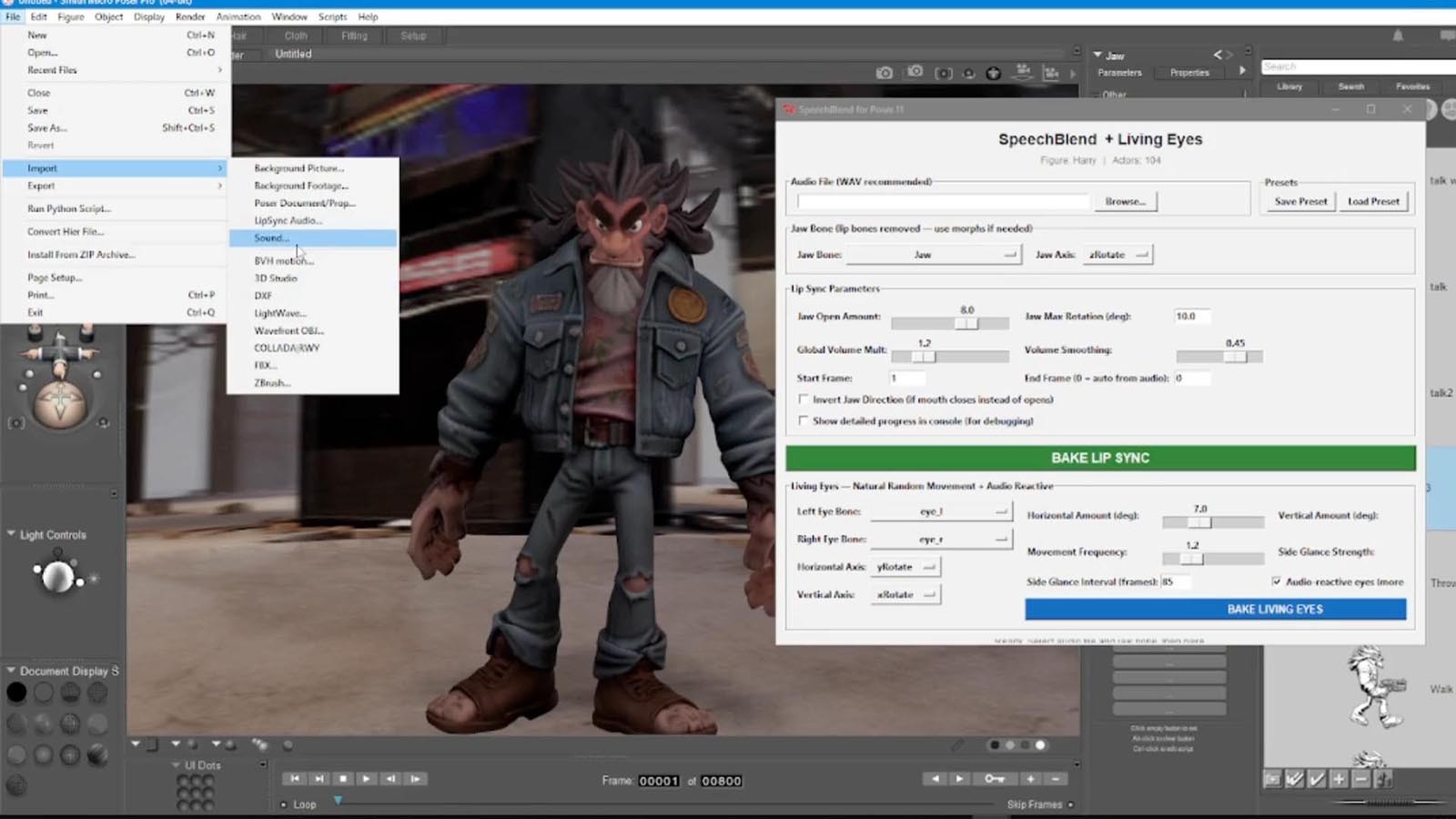Image resolution: width=1456 pixels, height=819 pixels.
Task: Click the BAKE LIP SYNC button
Action: point(1100,458)
